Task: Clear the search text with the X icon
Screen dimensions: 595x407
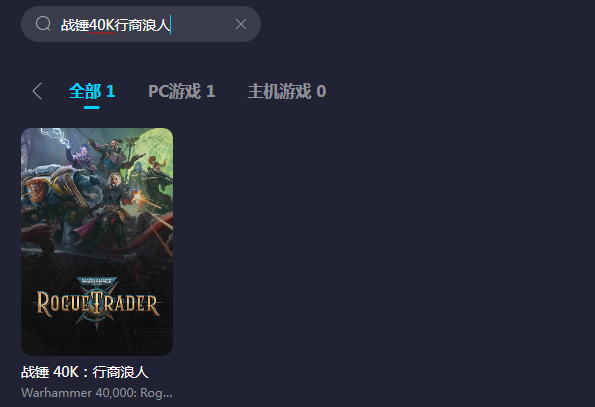Action: pyautogui.click(x=241, y=24)
